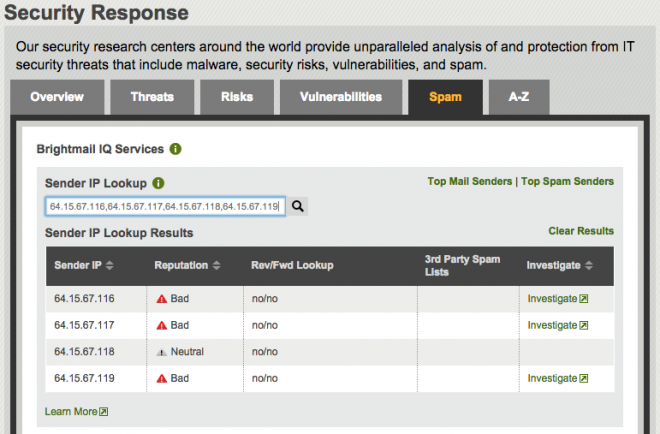The width and height of the screenshot is (660, 434).
Task: Open the A-Z tab
Action: (x=519, y=97)
